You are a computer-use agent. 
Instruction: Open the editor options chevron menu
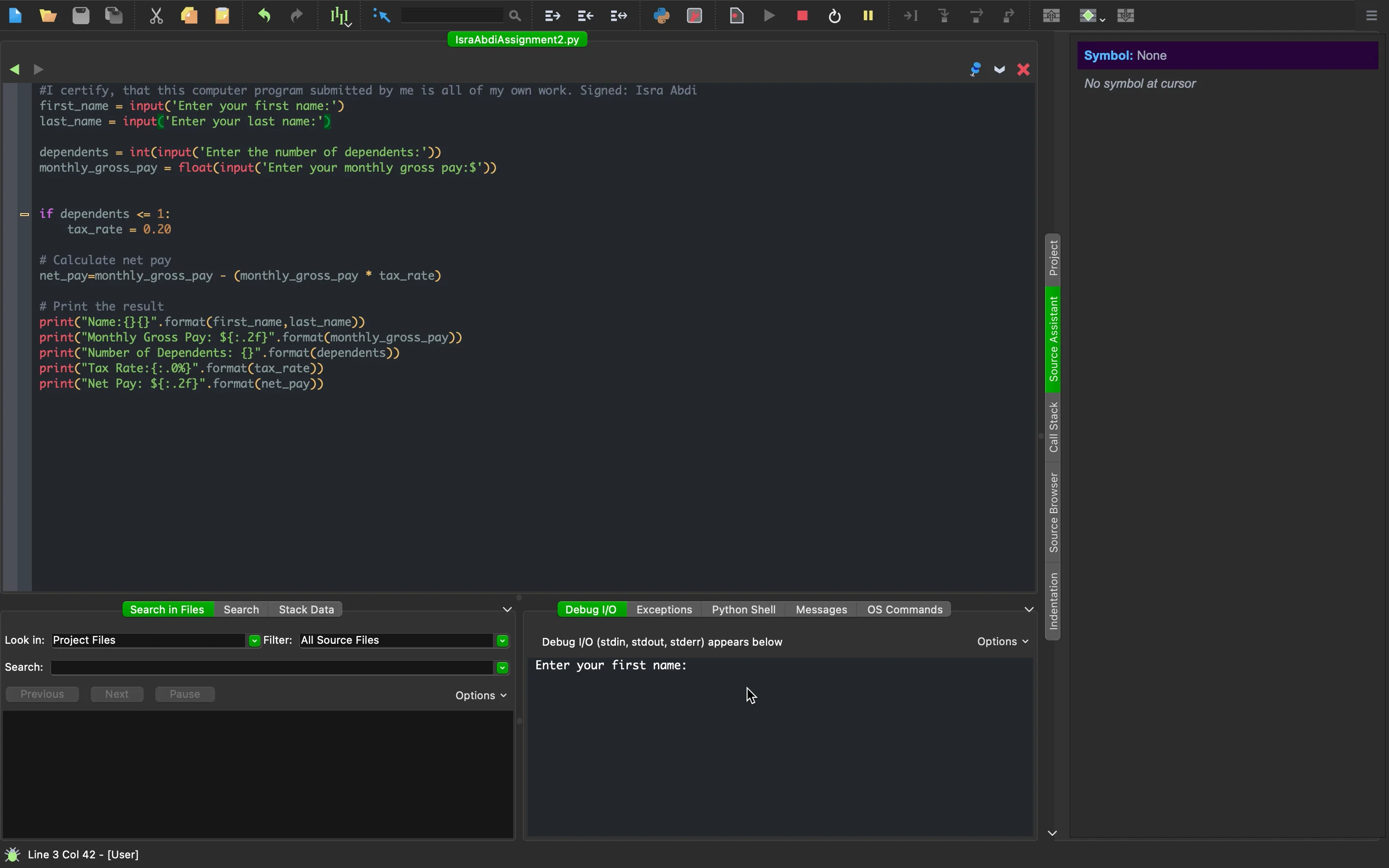tap(999, 69)
